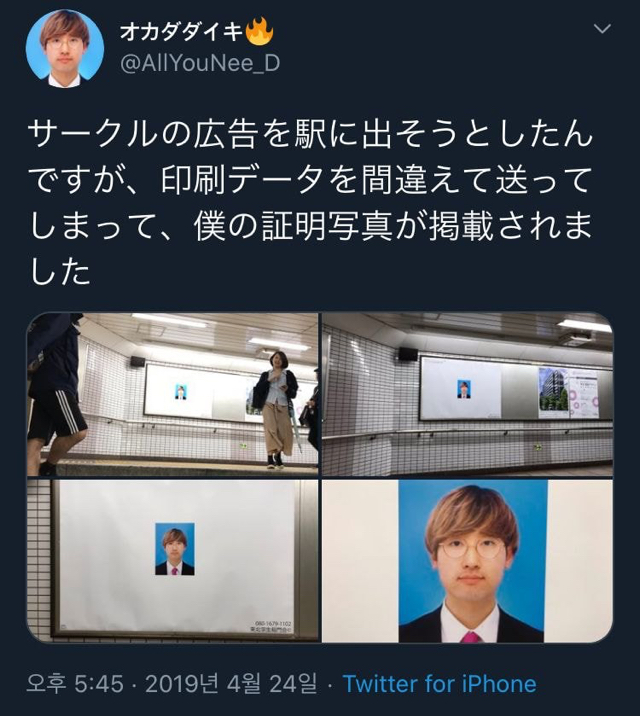Click the 2019년 4월 24일 date
The width and height of the screenshot is (640, 716).
[231, 684]
